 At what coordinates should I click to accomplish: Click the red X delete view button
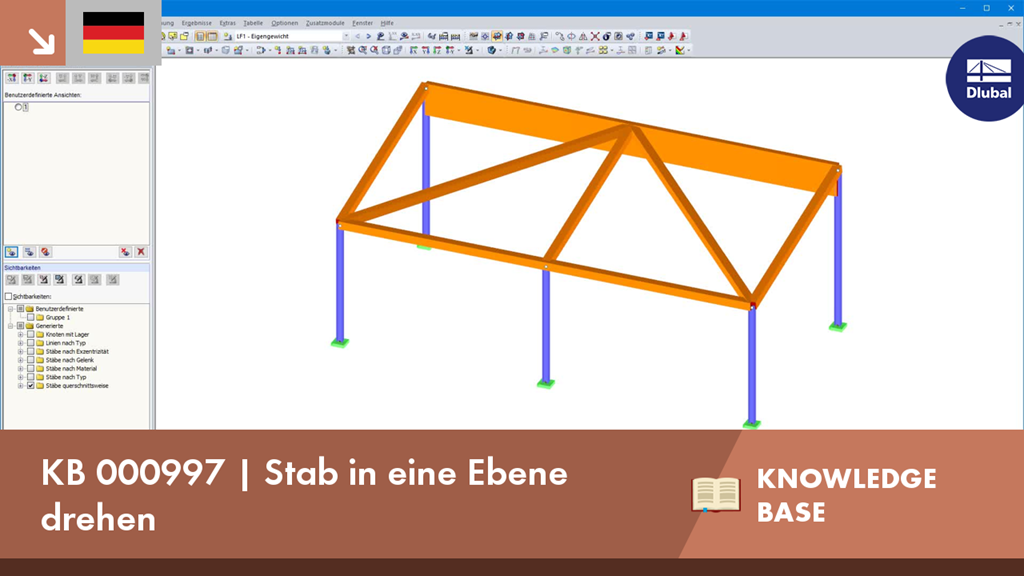140,252
